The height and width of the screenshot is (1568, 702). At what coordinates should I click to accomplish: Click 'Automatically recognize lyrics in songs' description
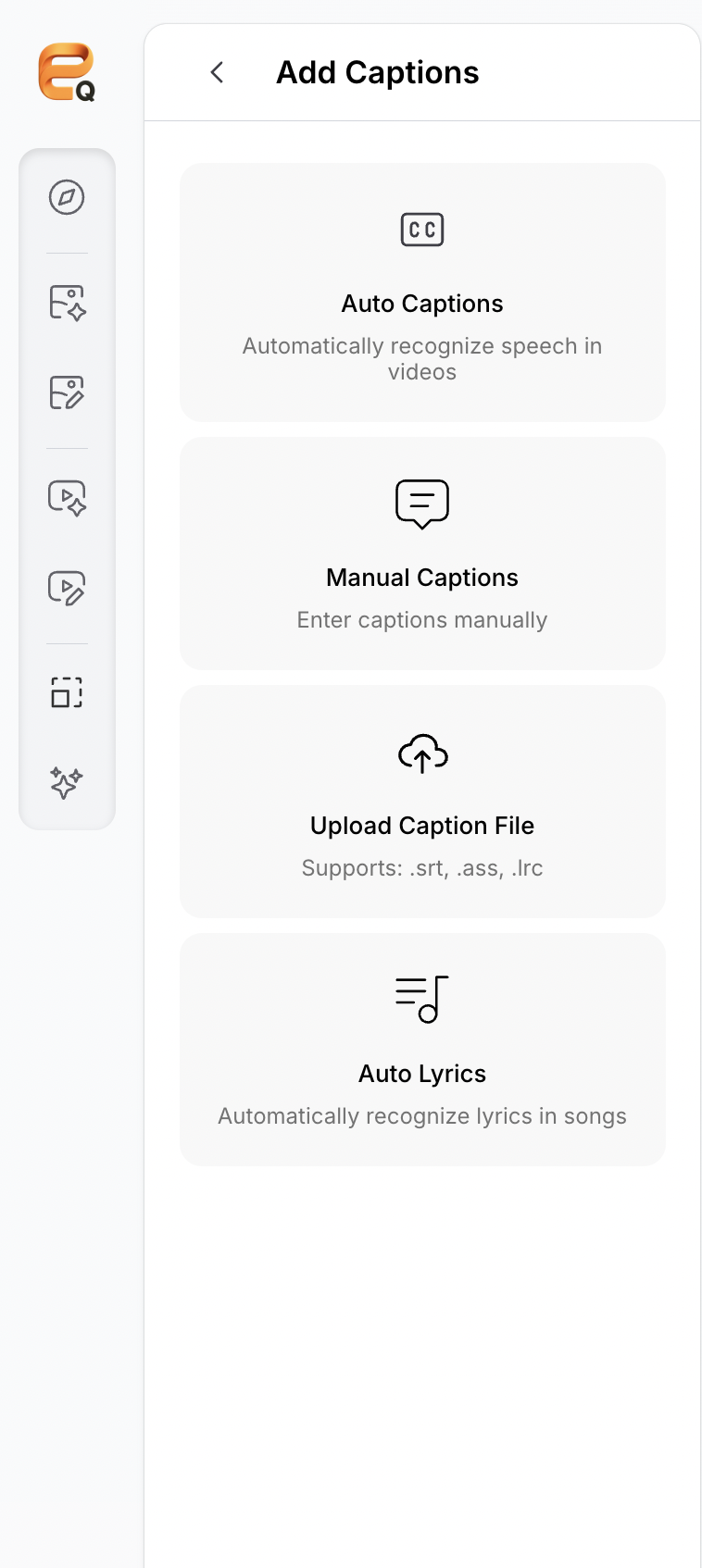(422, 1116)
